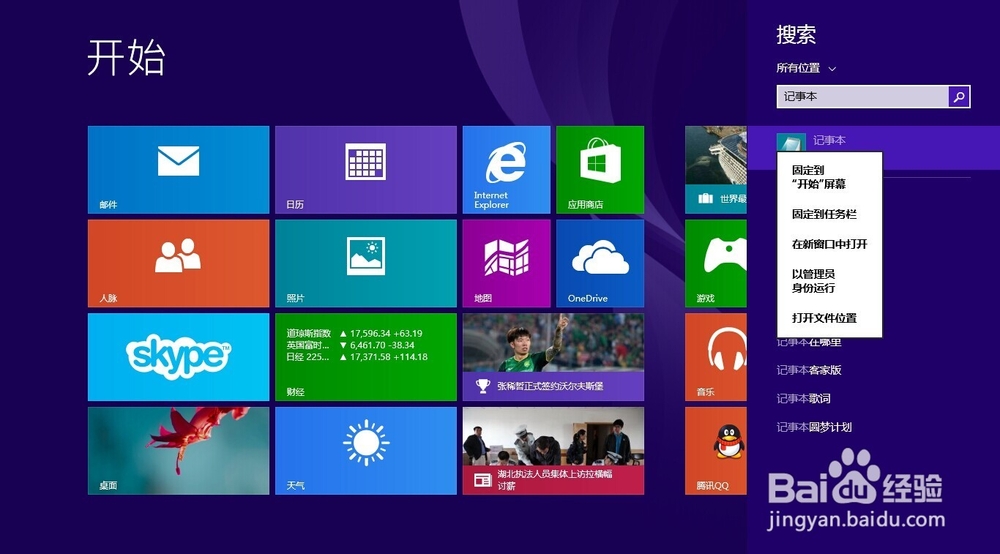This screenshot has width=1000, height=554.
Task: Select search suggestion 记事本客家版
Action: point(809,370)
